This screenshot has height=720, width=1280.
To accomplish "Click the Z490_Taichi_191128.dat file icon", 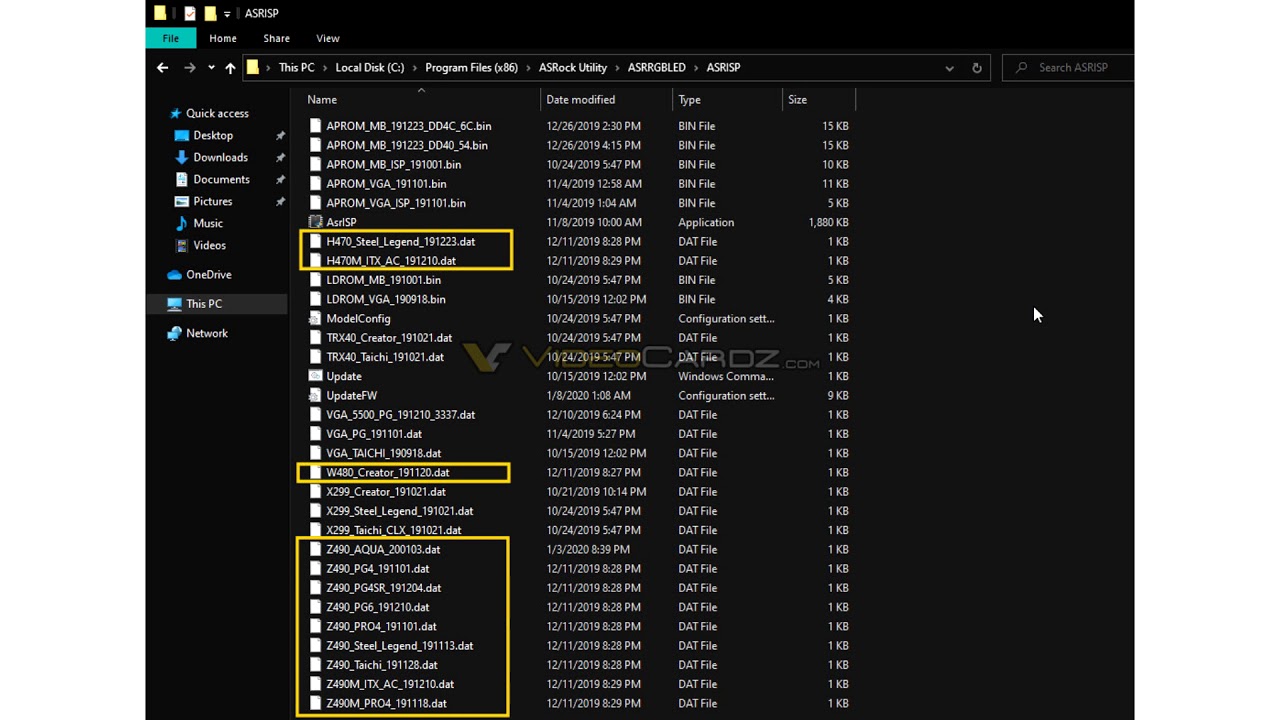I will pos(316,664).
